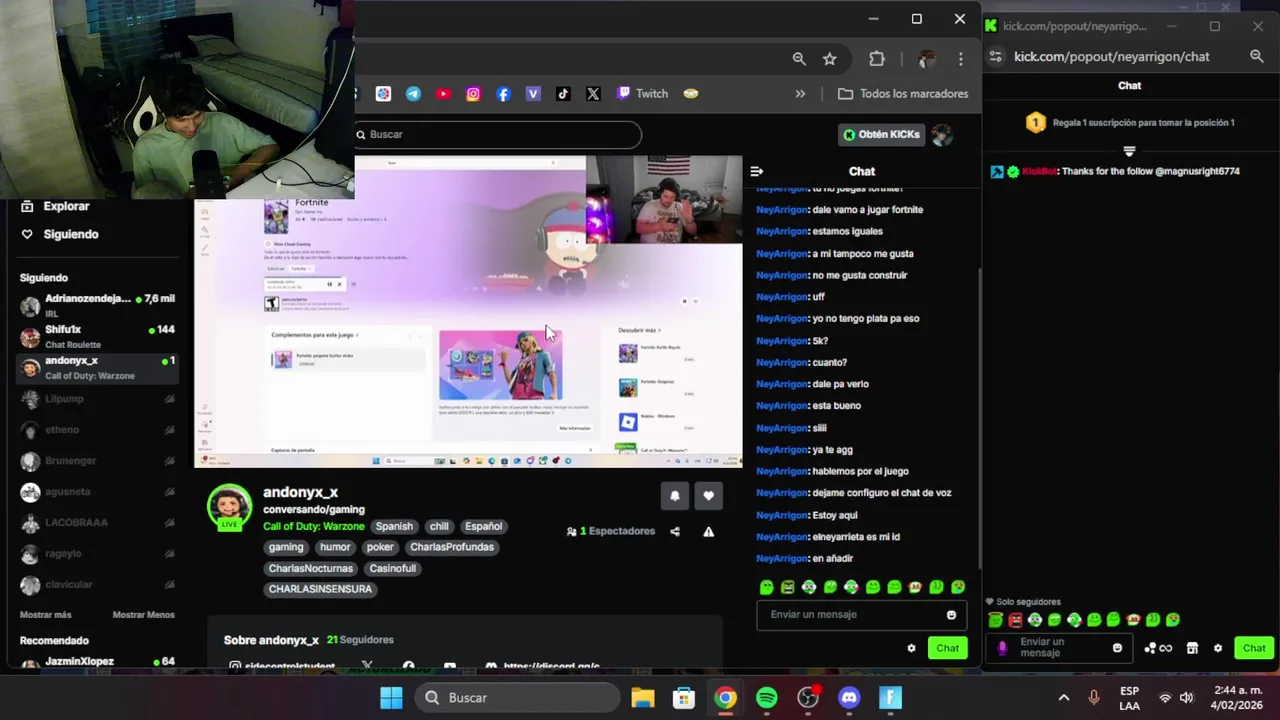The width and height of the screenshot is (1280, 720).
Task: Open File Explorer from the taskbar
Action: click(x=642, y=697)
